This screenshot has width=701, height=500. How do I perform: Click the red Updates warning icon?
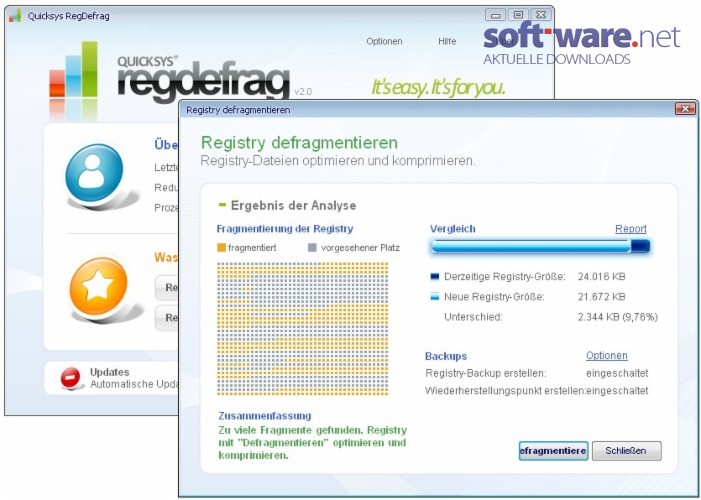[71, 378]
